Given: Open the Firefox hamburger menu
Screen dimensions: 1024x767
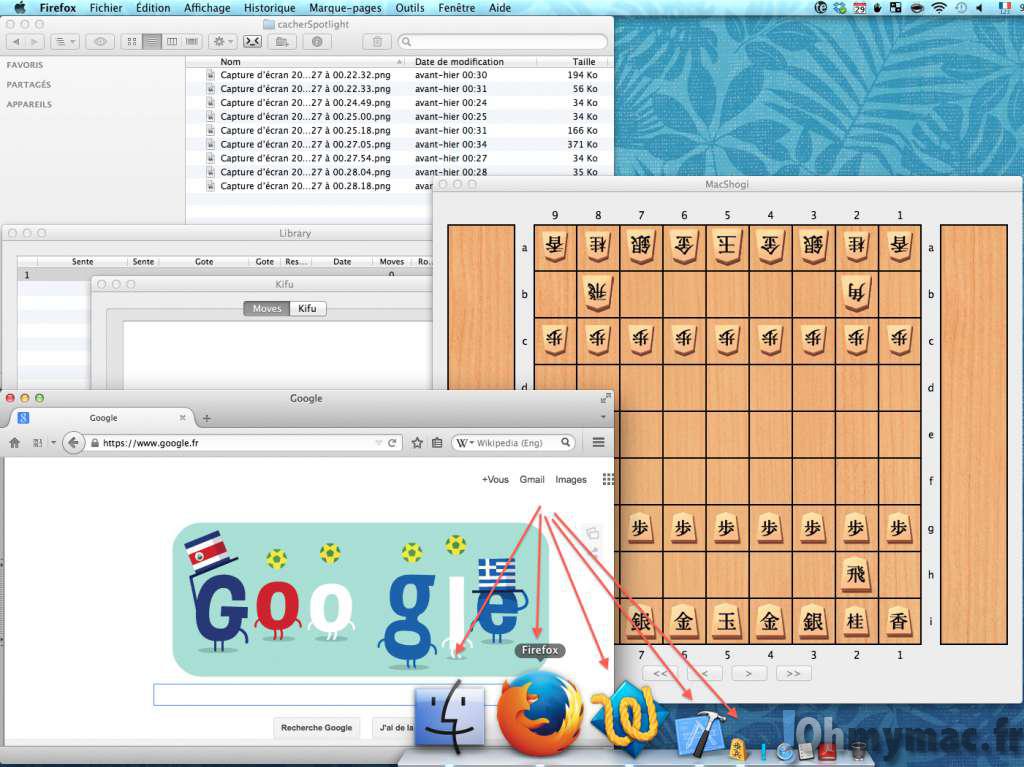Looking at the screenshot, I should point(598,442).
